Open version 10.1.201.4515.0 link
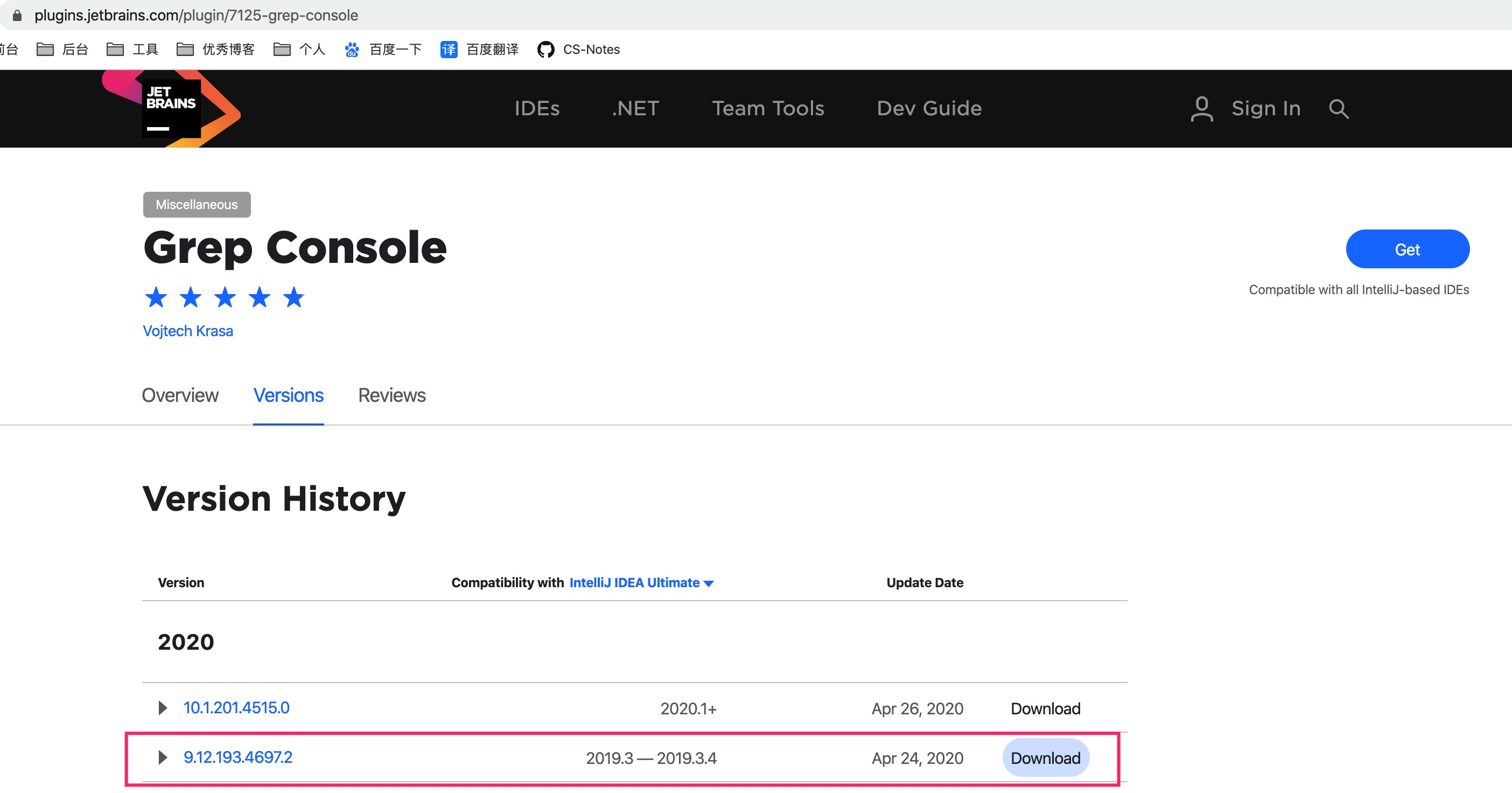Viewport: 1512px width, 793px height. (236, 708)
